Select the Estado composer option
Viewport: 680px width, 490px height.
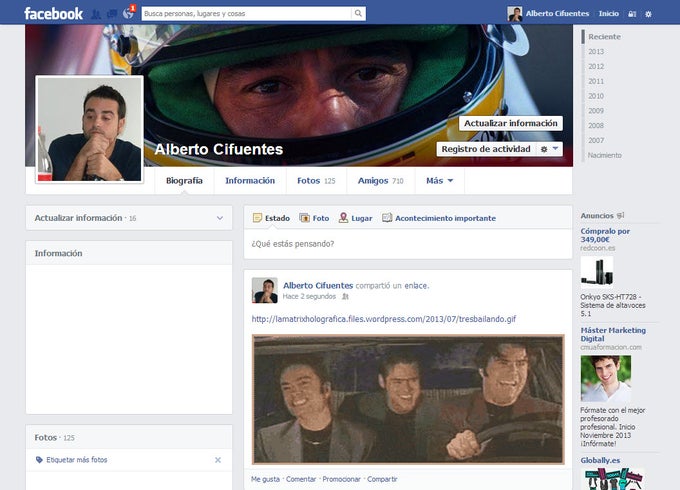[271, 218]
